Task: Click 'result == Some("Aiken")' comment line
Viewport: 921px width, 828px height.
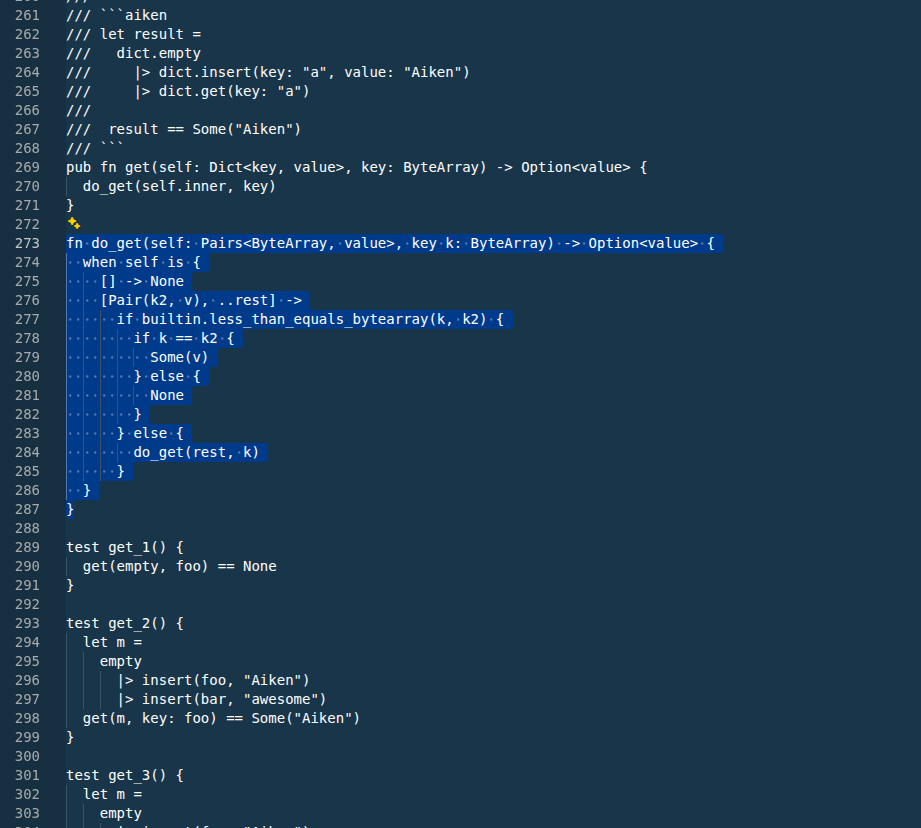Action: pos(204,129)
